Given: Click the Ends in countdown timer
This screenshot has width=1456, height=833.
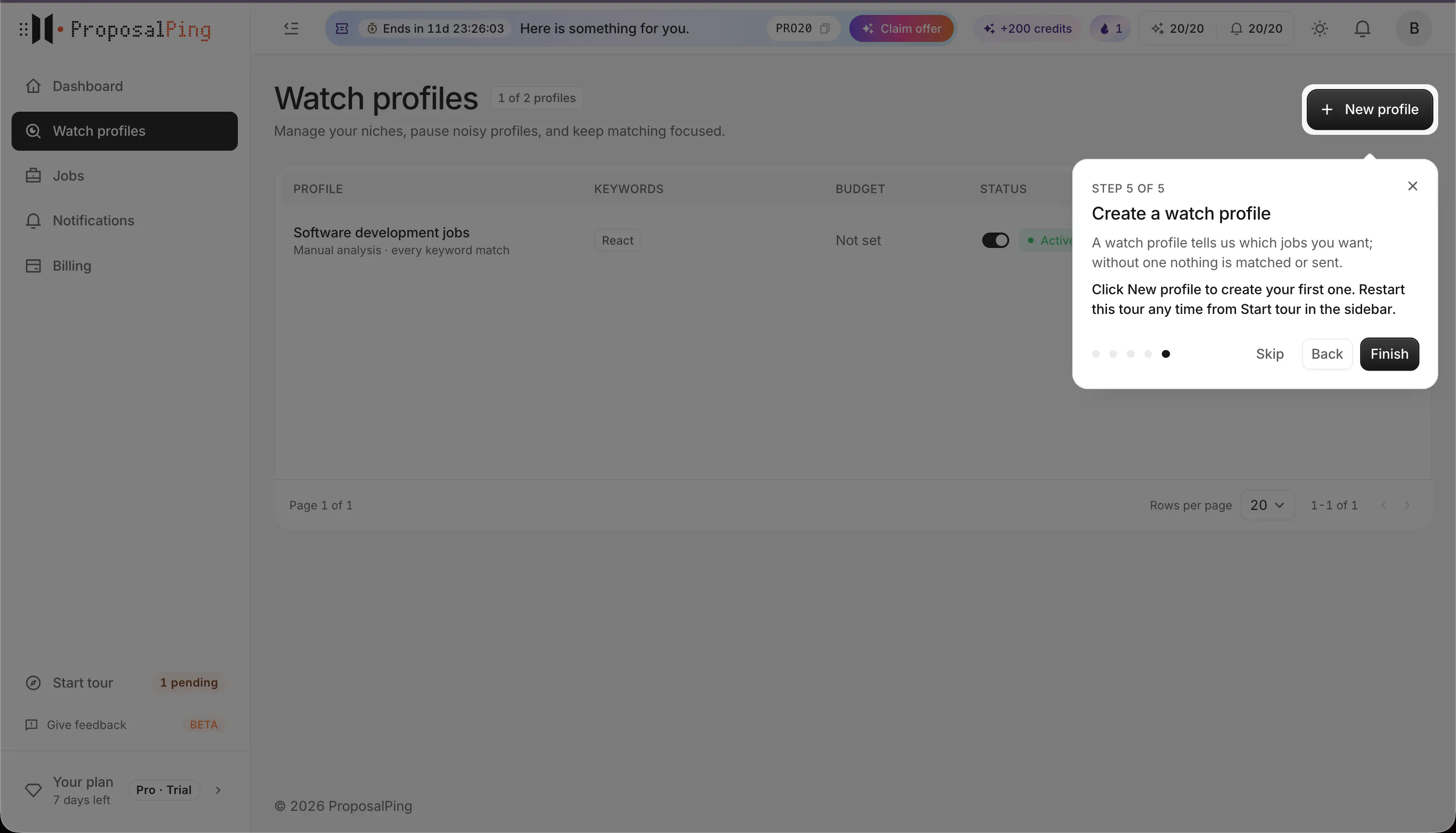Looking at the screenshot, I should [435, 28].
